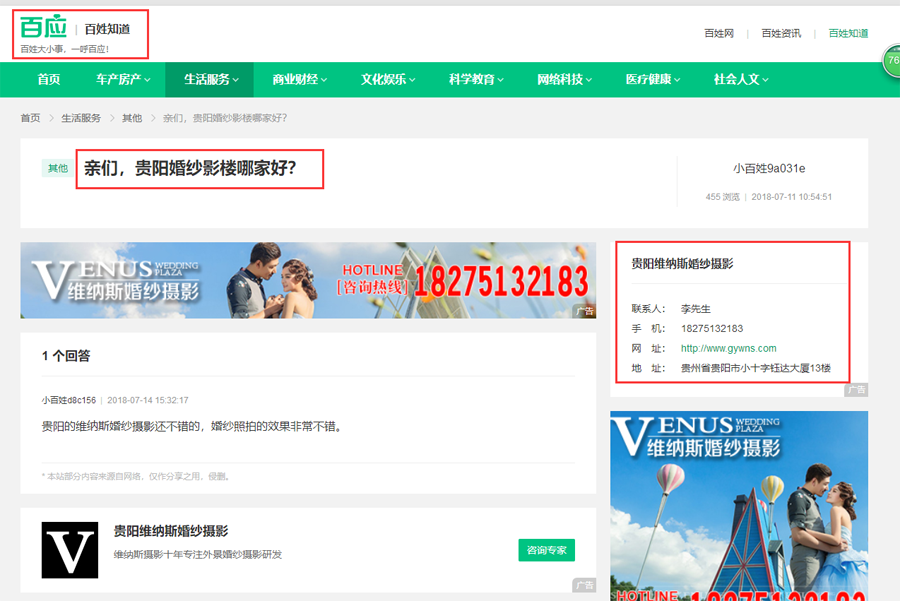This screenshot has width=900, height=601.
Task: Click 其他 in the breadcrumb trail
Action: (132, 118)
